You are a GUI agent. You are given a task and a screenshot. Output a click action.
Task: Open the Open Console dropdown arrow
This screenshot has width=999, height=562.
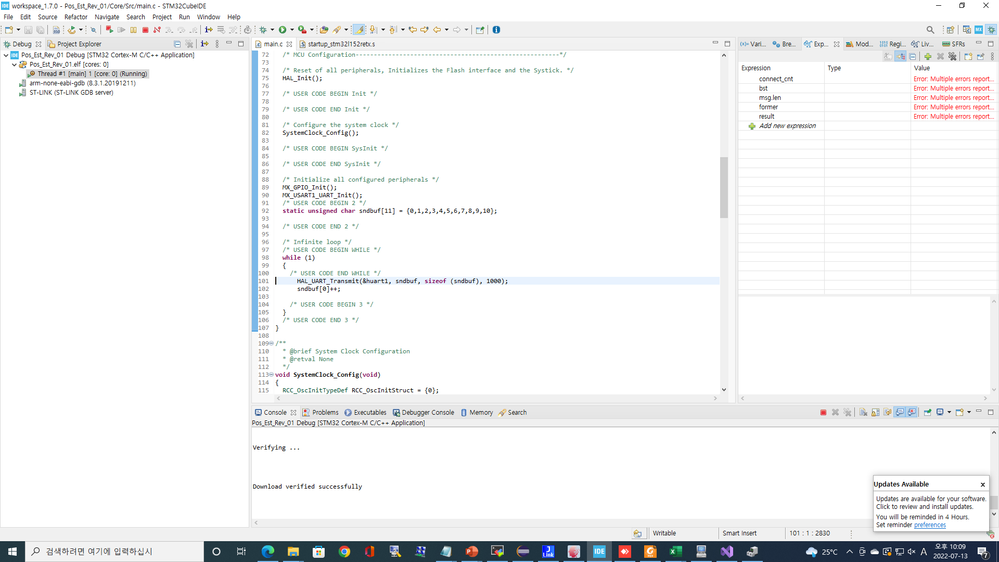pyautogui.click(x=969, y=412)
